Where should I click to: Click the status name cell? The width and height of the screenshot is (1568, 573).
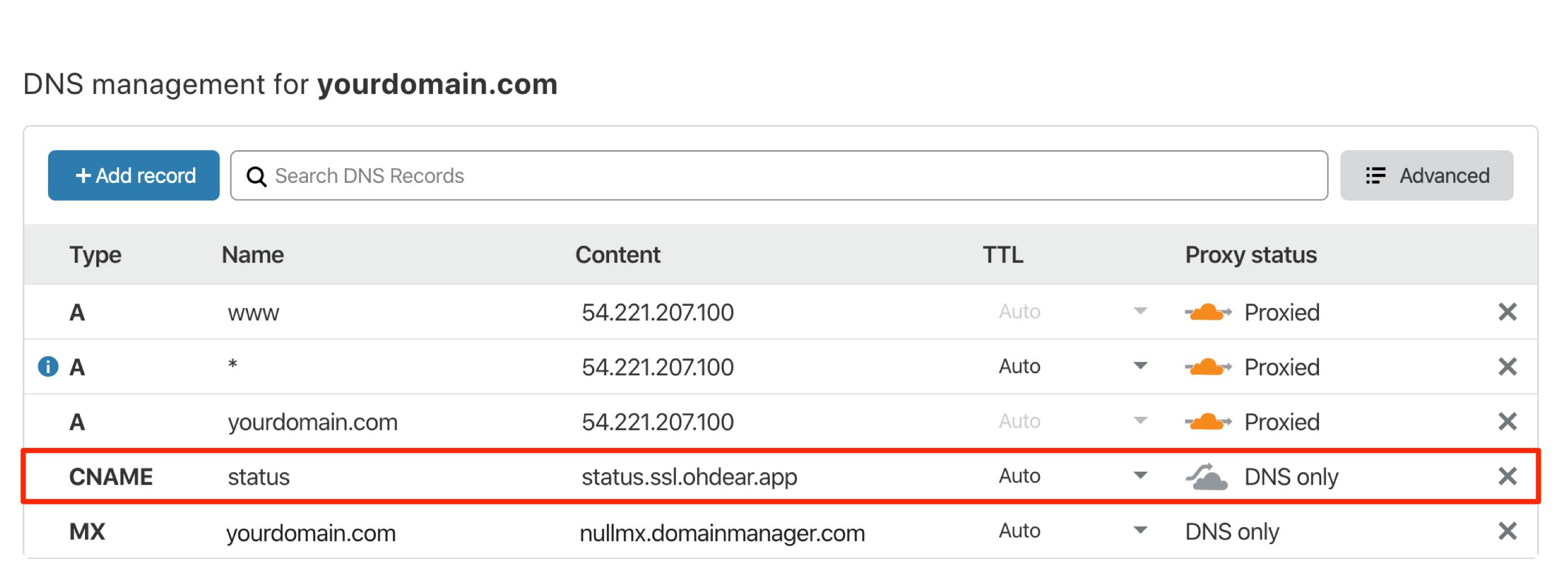[259, 477]
